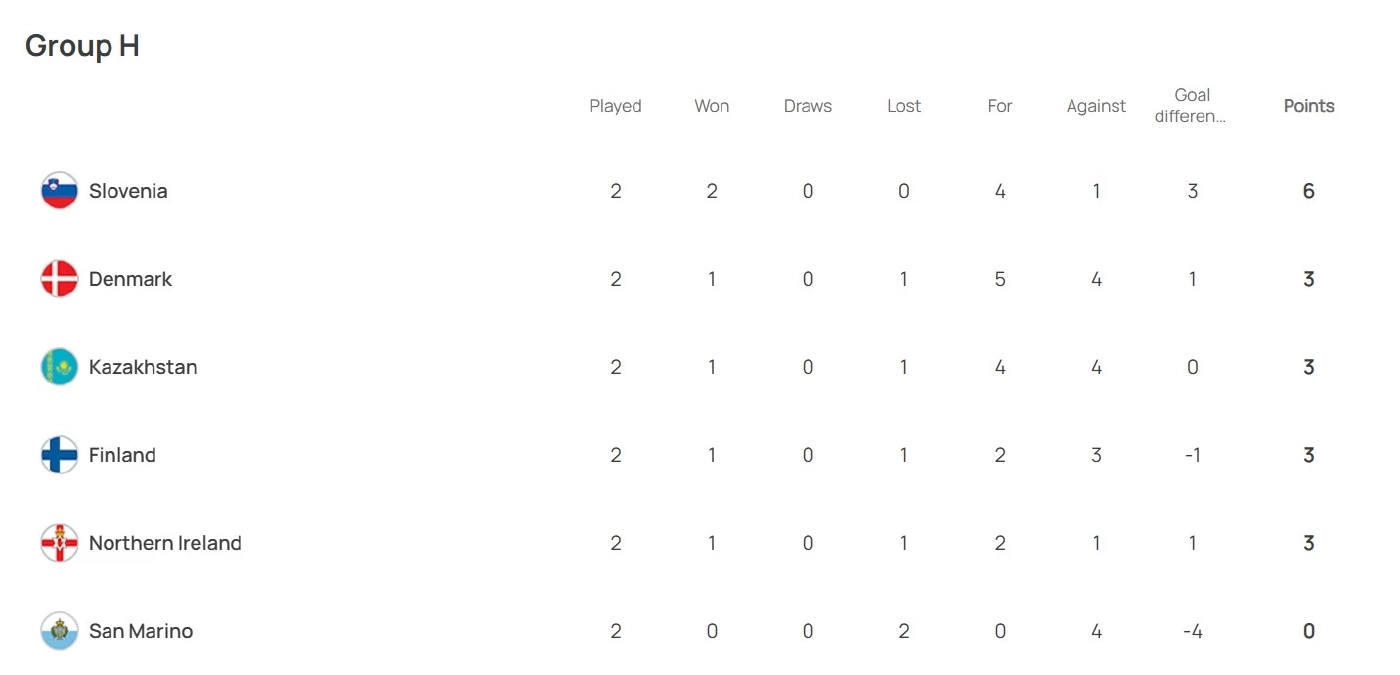Click the Finland flag icon
Image resolution: width=1400 pixels, height=675 pixels.
click(x=59, y=455)
